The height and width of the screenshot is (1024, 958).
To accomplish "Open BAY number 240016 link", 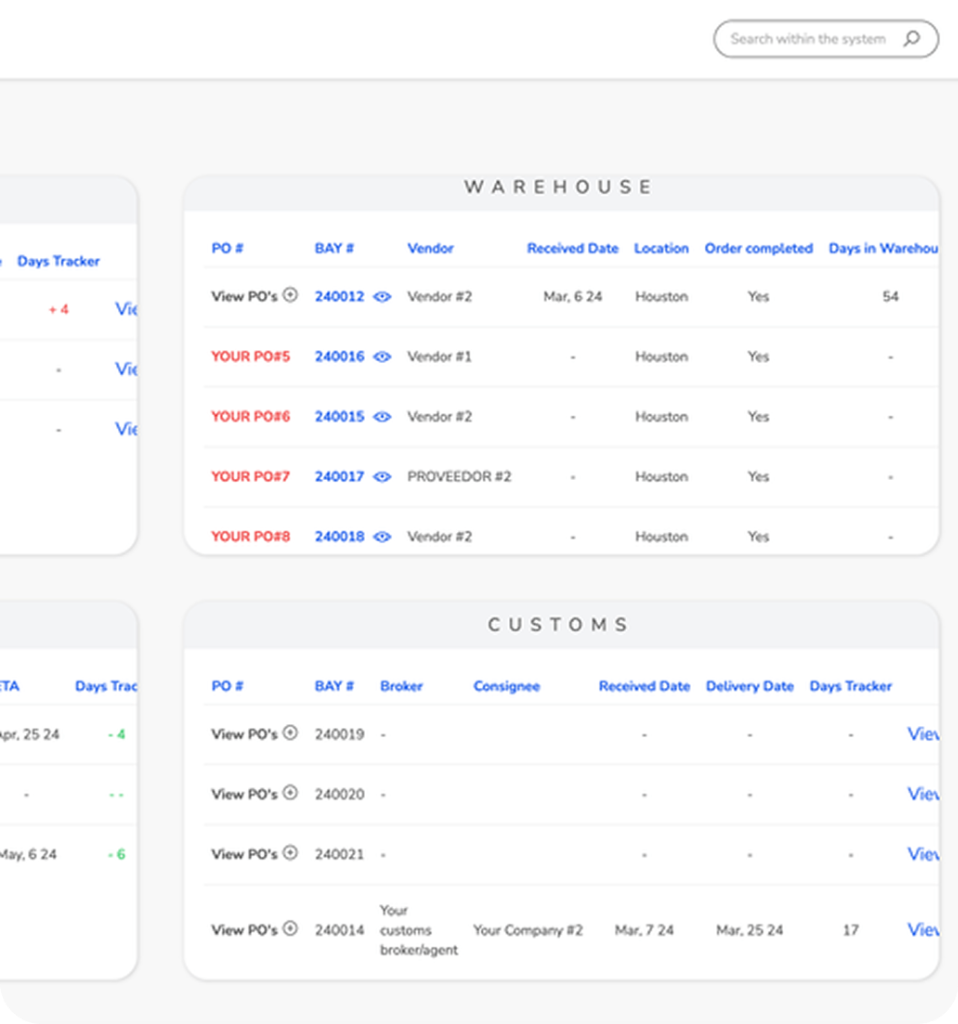I will [x=340, y=357].
